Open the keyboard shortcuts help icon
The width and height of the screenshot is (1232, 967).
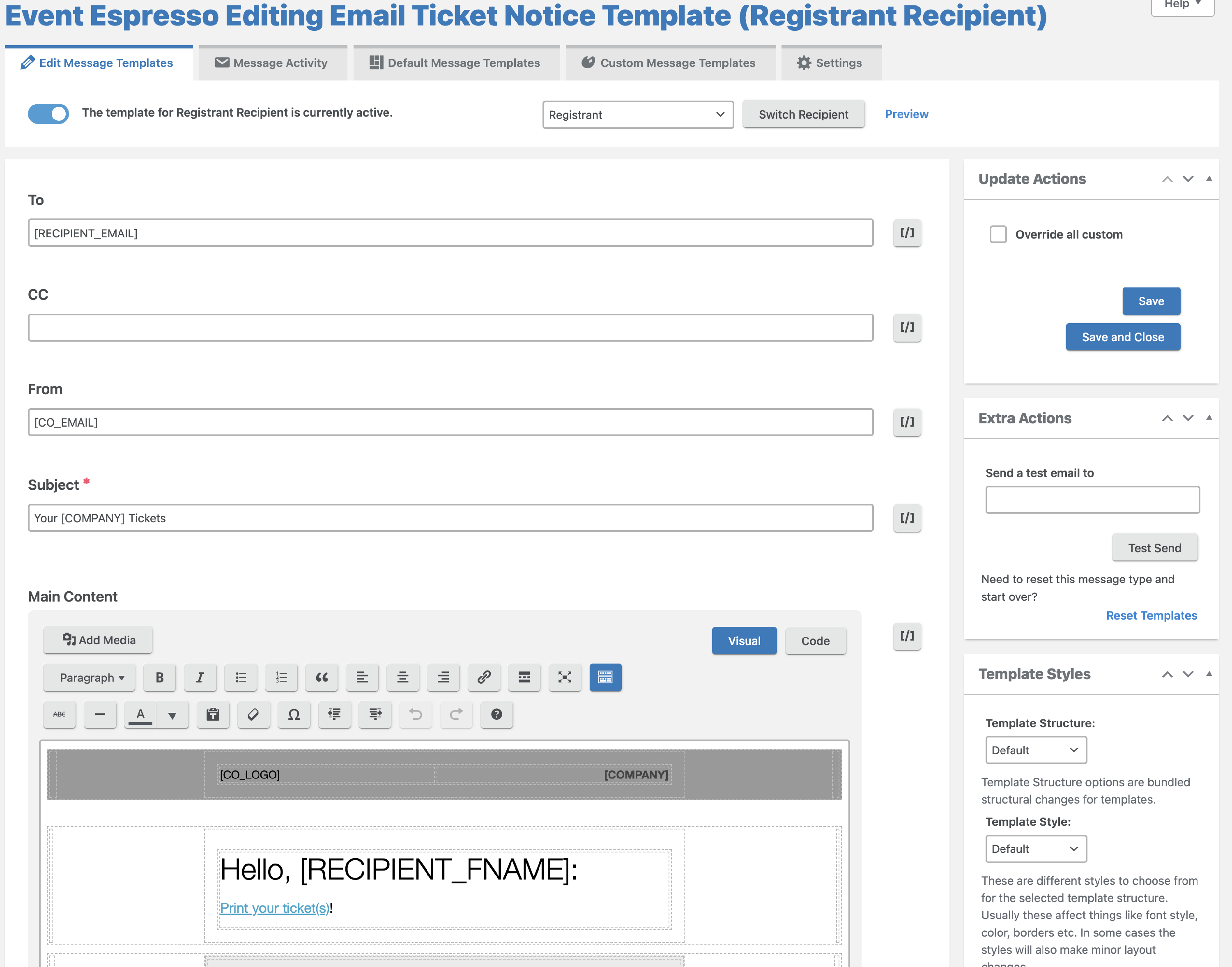click(x=496, y=714)
